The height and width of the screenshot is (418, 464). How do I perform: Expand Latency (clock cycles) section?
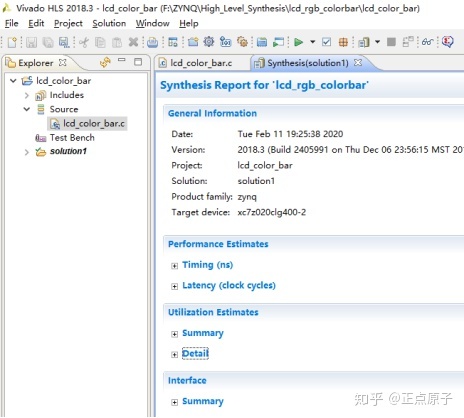pos(174,286)
